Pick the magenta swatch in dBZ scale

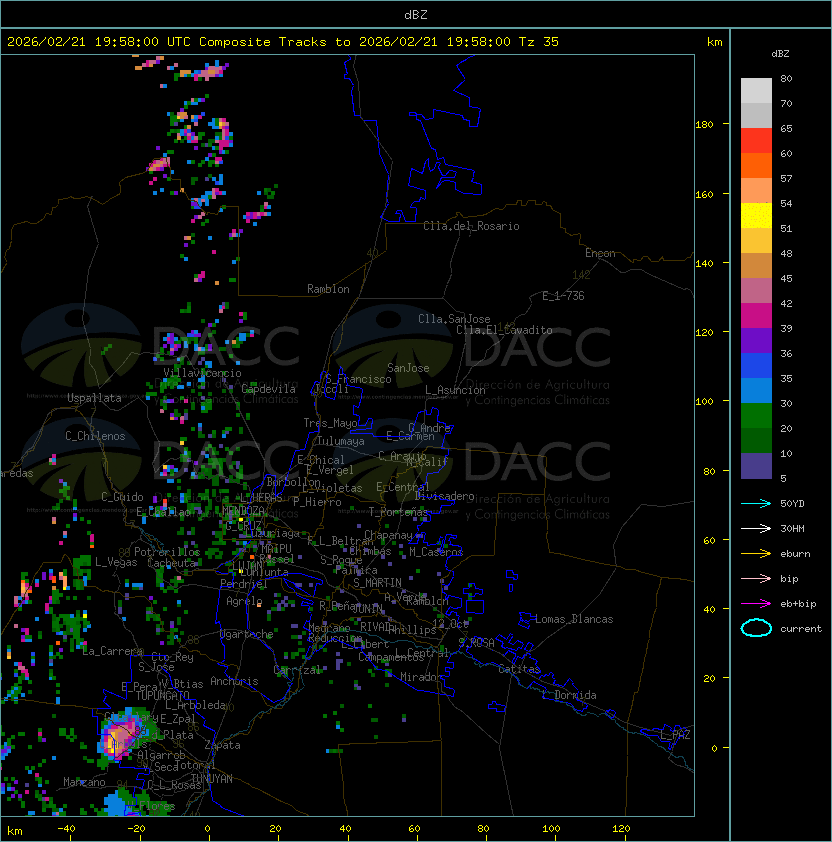pos(756,316)
